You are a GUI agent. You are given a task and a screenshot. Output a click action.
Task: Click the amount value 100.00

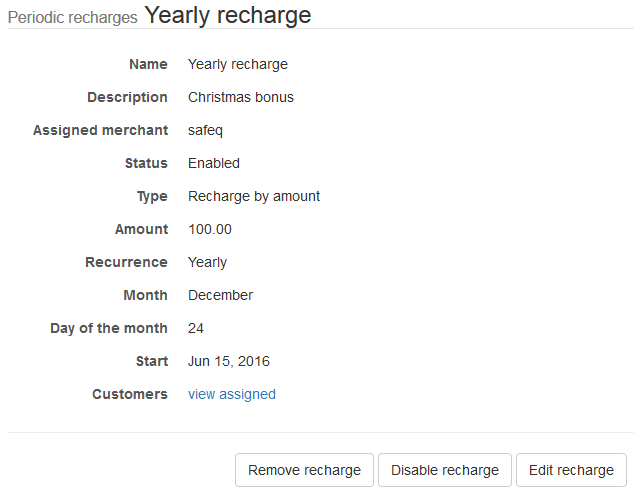pos(210,229)
